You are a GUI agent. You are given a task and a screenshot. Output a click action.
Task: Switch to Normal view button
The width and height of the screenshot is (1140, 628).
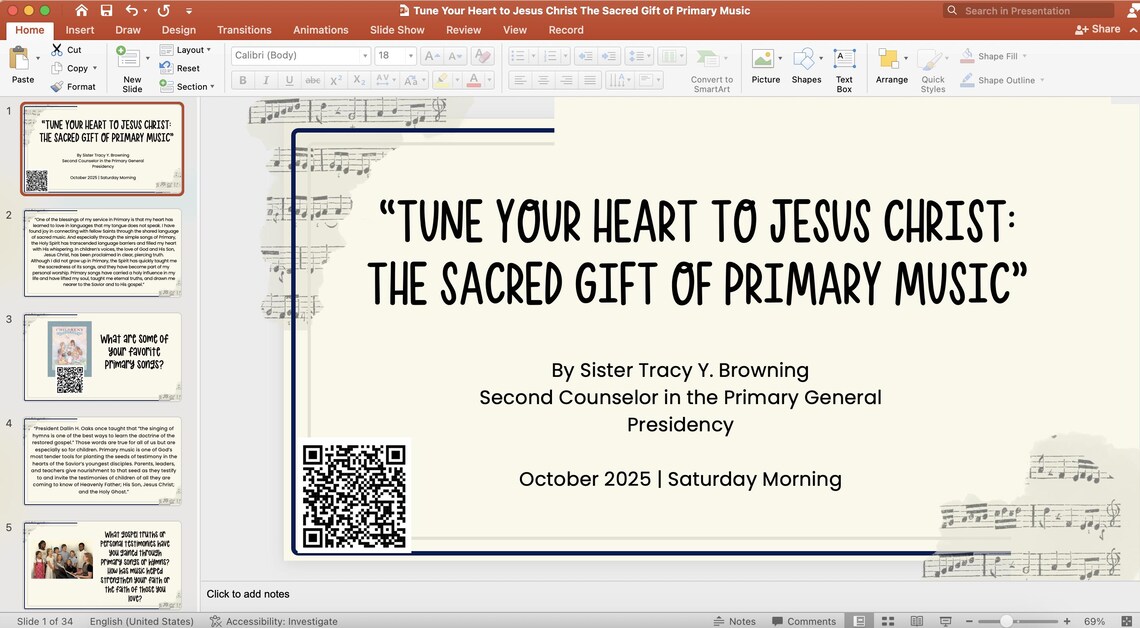[x=859, y=621]
